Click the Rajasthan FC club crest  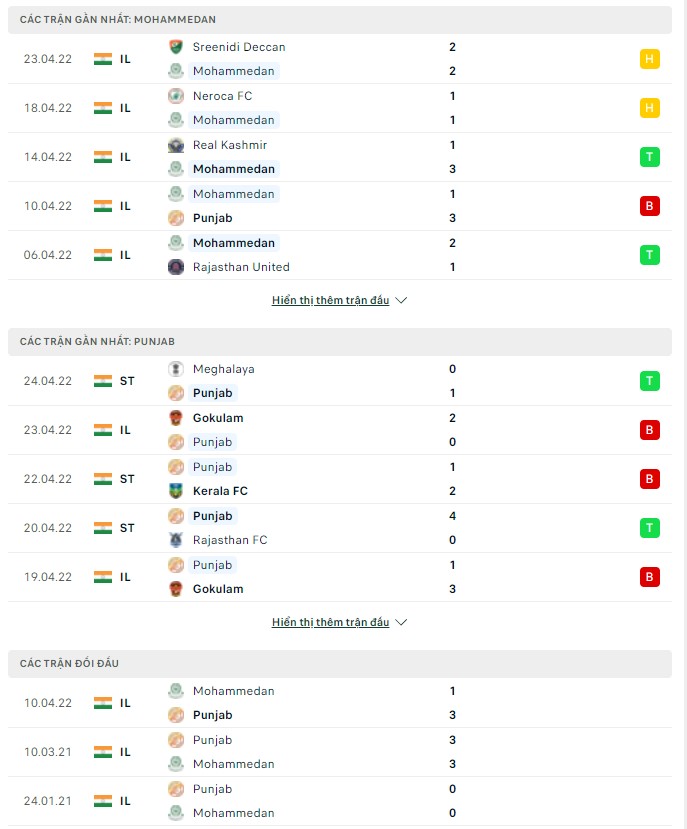[176, 540]
